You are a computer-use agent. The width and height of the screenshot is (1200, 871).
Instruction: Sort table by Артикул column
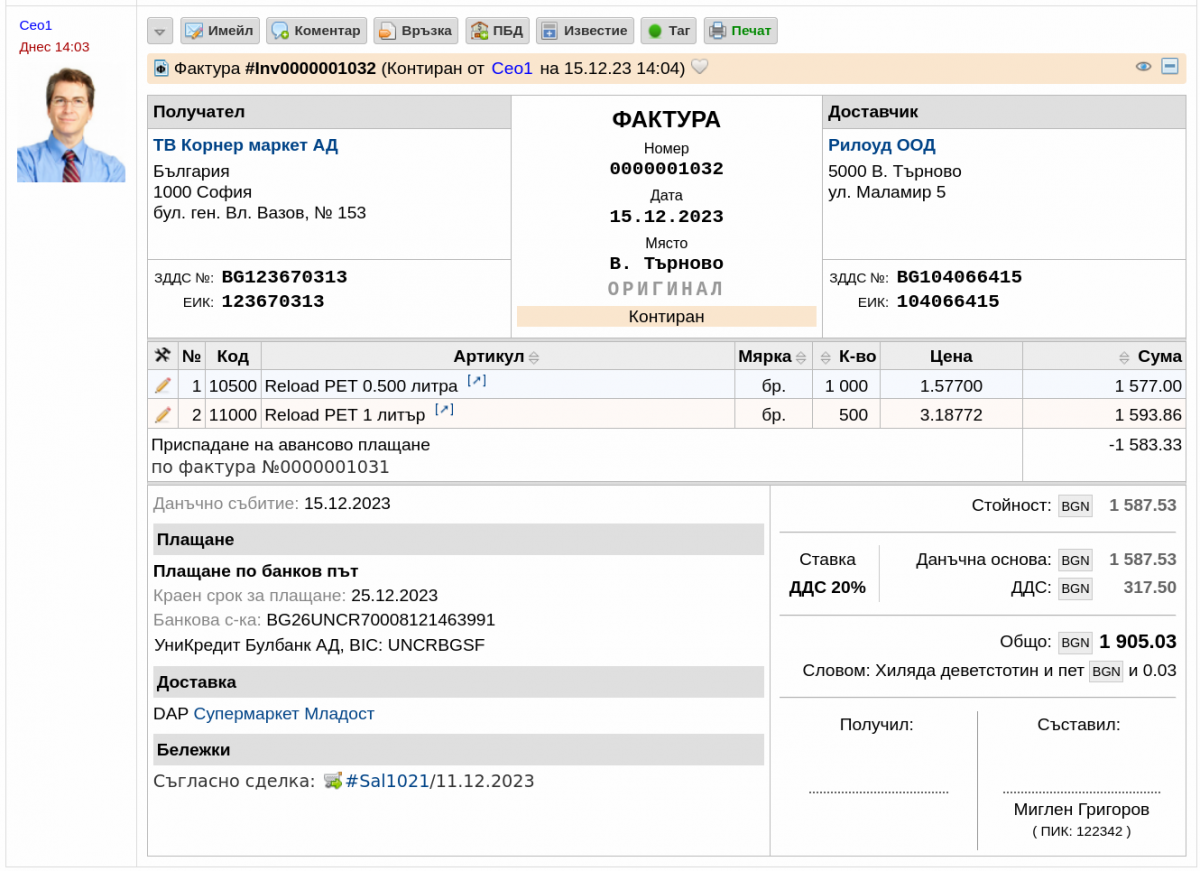[496, 357]
